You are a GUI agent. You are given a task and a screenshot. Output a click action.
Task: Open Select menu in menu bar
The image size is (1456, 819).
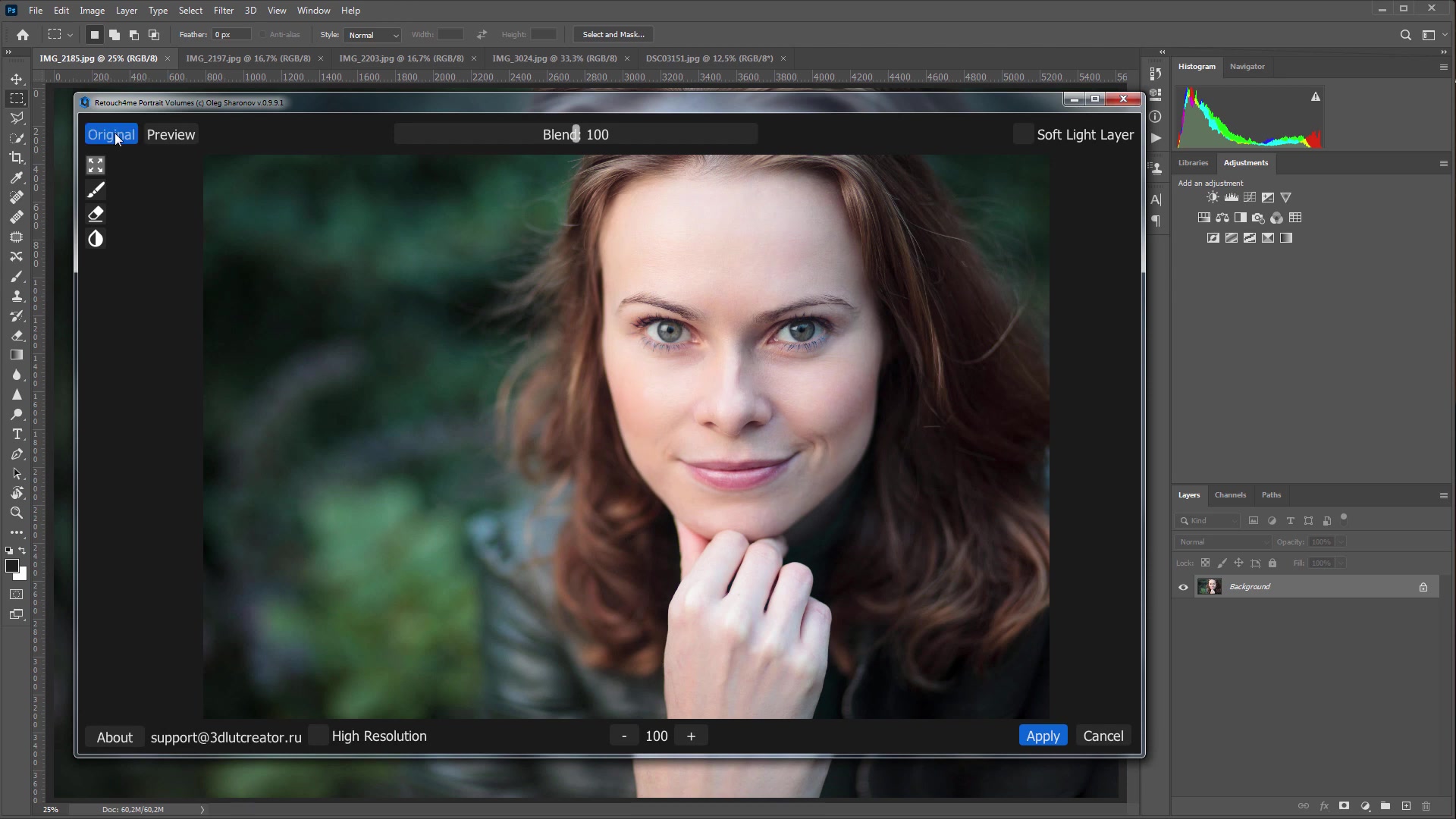(x=190, y=10)
